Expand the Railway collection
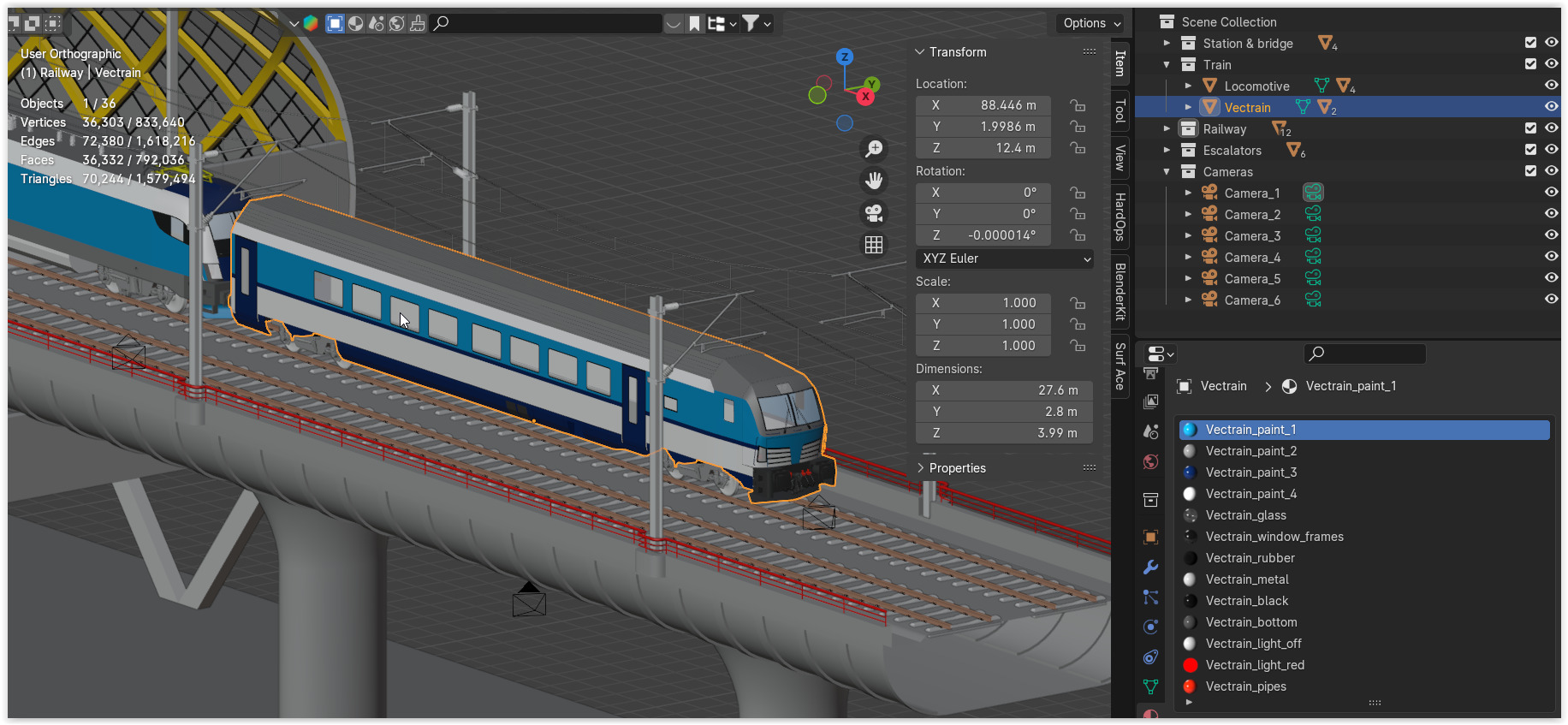 tap(1167, 128)
